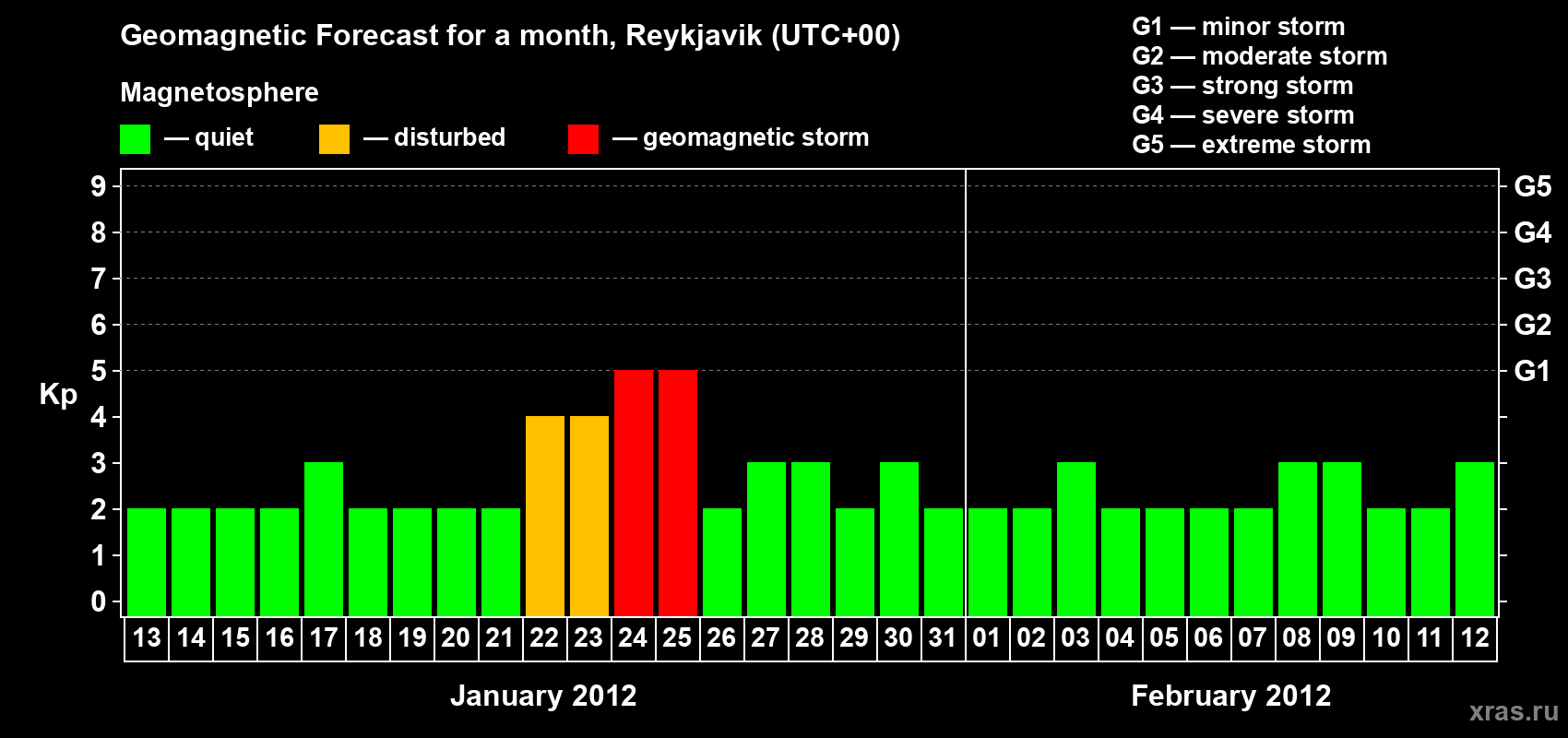Click date label '12' on the axis

tap(1475, 637)
